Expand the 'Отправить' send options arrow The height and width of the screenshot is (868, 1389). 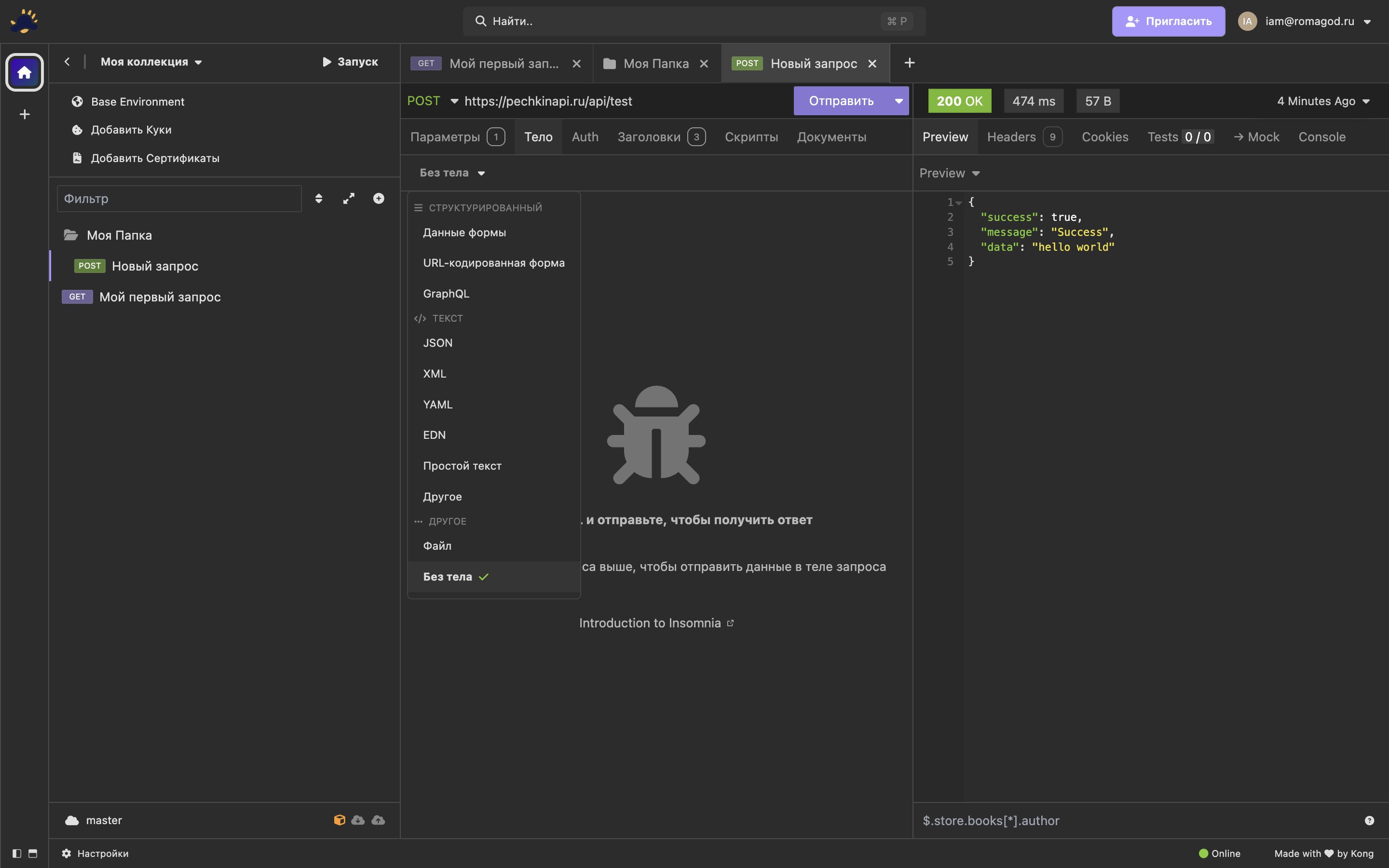(898, 101)
